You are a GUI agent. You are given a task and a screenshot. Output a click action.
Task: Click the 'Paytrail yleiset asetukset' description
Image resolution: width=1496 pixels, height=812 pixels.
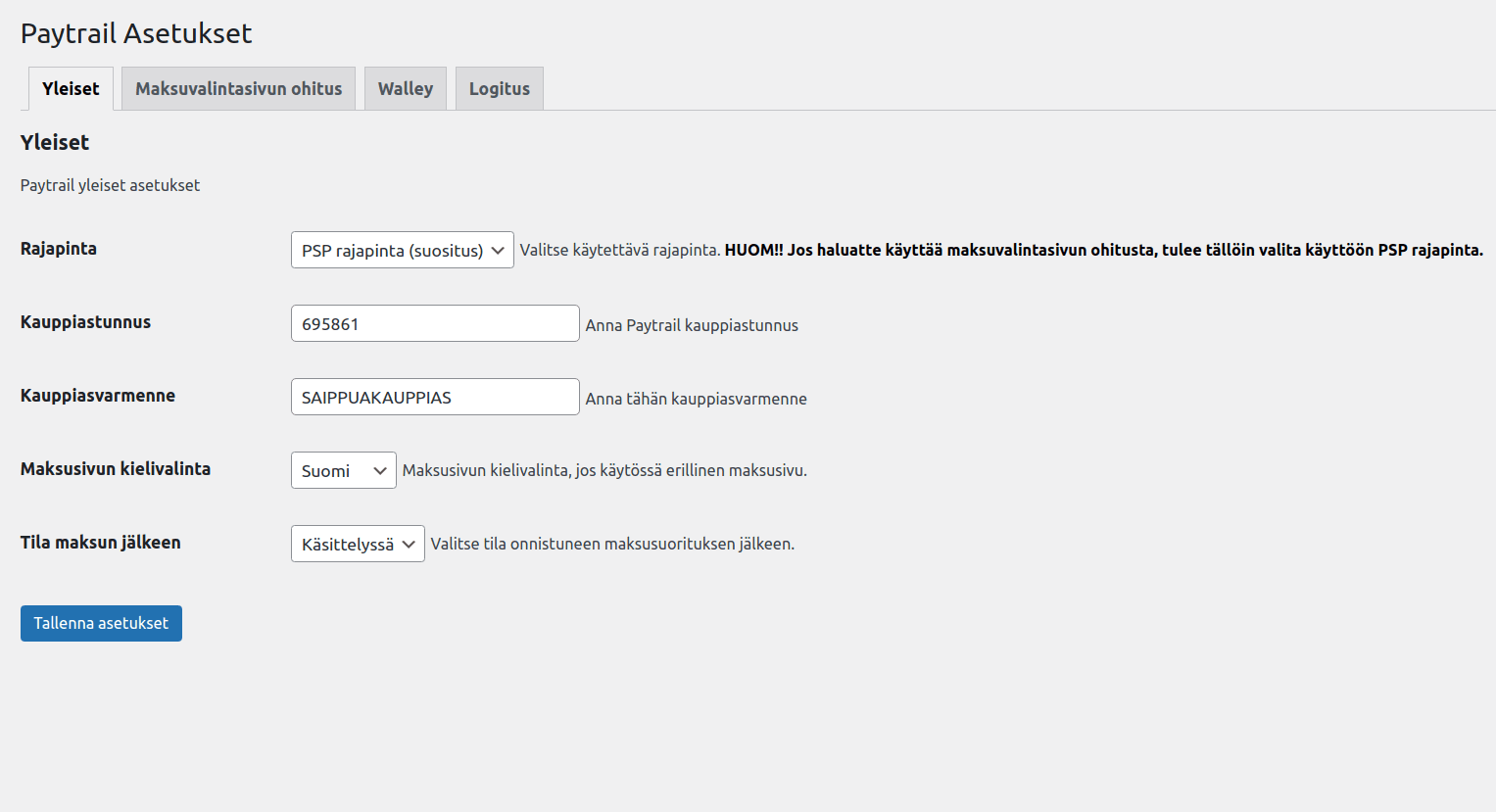click(x=110, y=185)
